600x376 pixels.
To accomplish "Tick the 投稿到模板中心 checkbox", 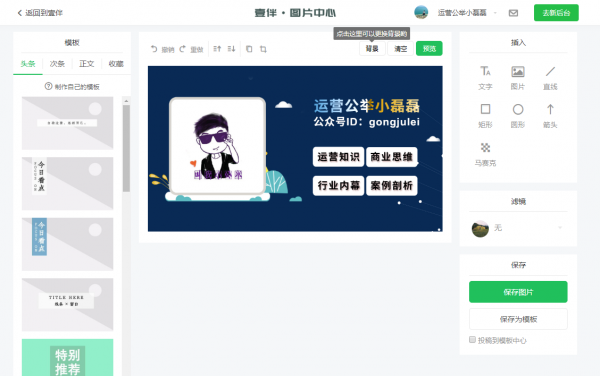I will pyautogui.click(x=473, y=340).
